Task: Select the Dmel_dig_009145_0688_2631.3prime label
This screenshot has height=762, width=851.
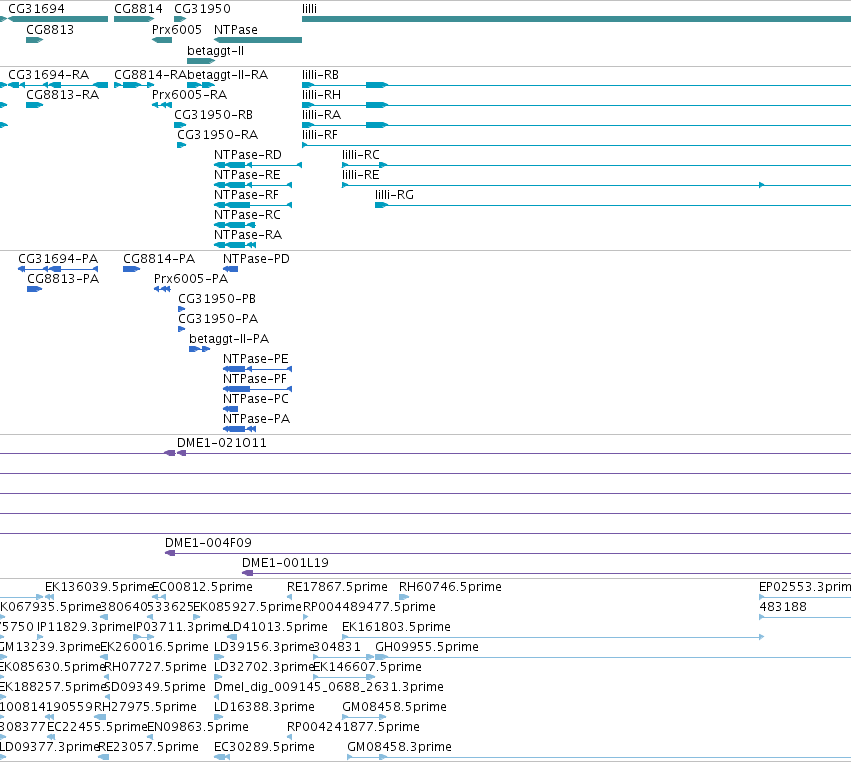Action: click(x=329, y=687)
